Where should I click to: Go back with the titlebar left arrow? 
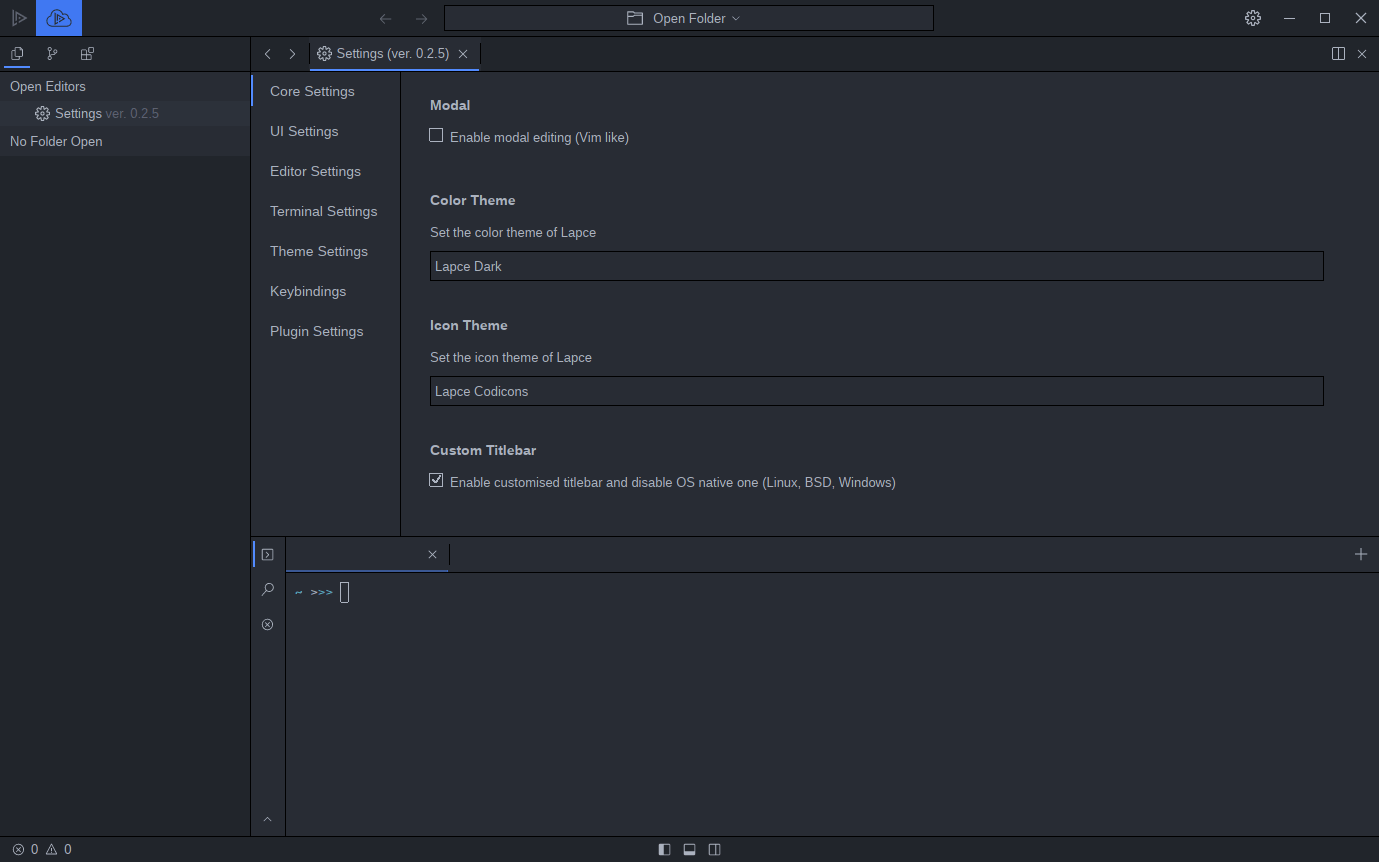386,19
